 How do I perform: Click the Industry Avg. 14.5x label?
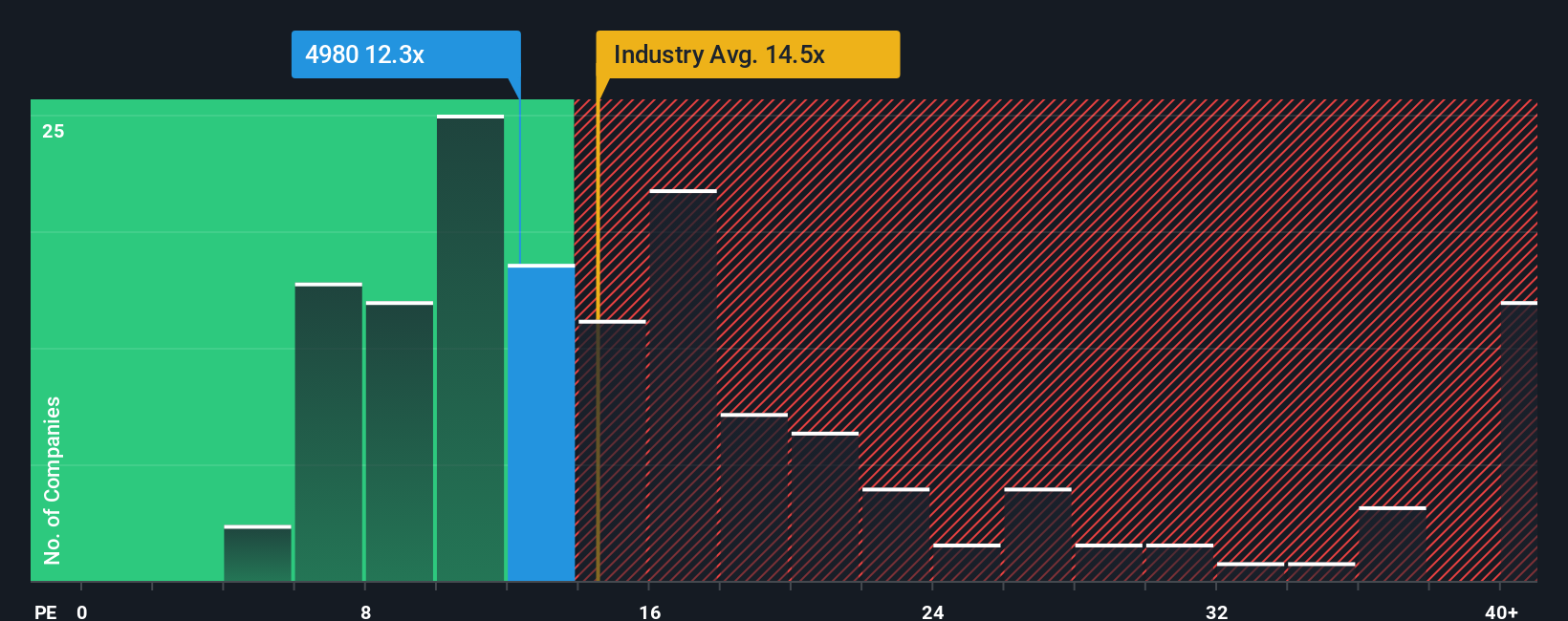[x=748, y=54]
